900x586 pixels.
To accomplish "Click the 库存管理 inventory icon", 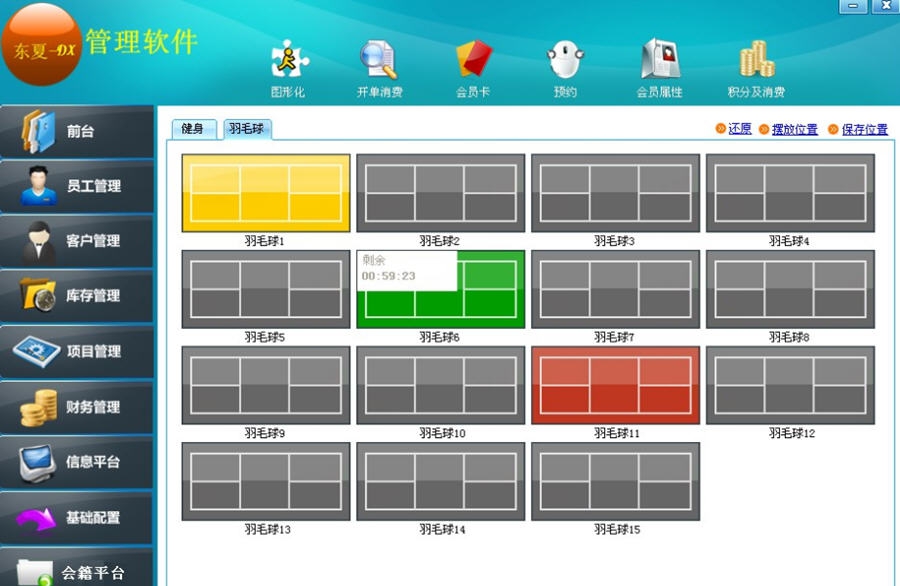I will 77,296.
